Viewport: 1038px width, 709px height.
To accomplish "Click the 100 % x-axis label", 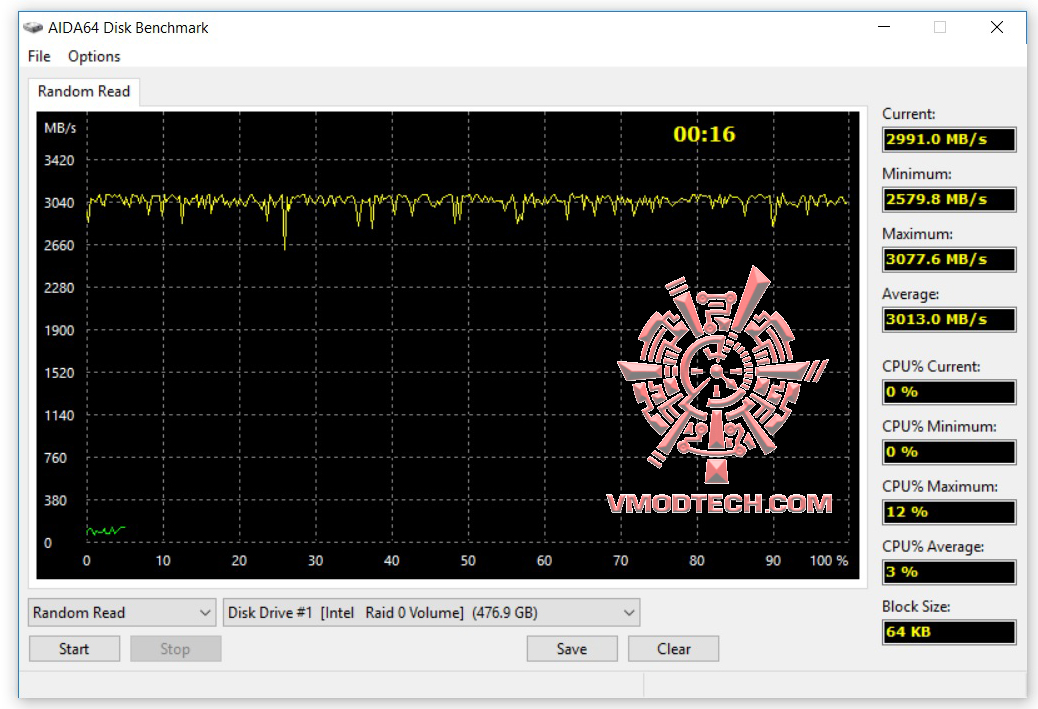I will tap(829, 561).
